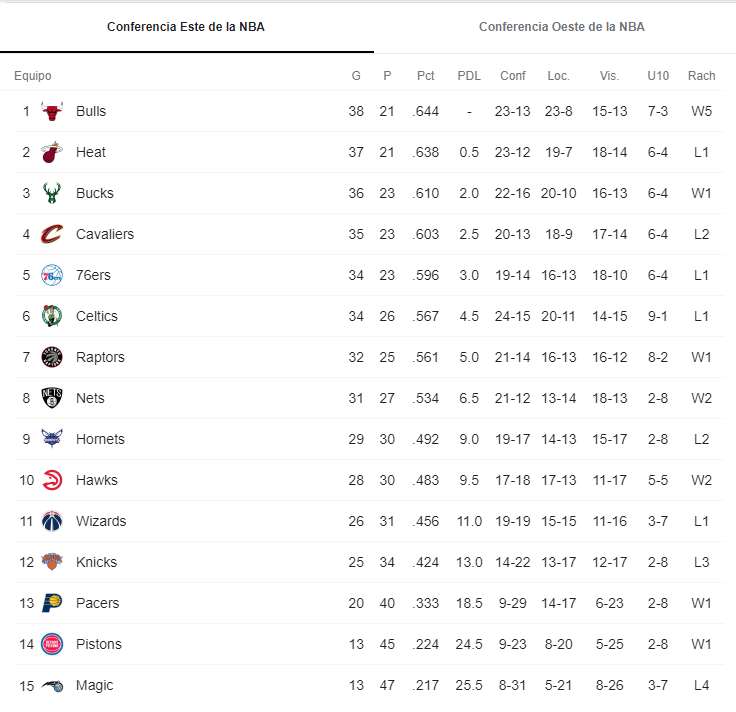Click the Rach column header

[701, 76]
